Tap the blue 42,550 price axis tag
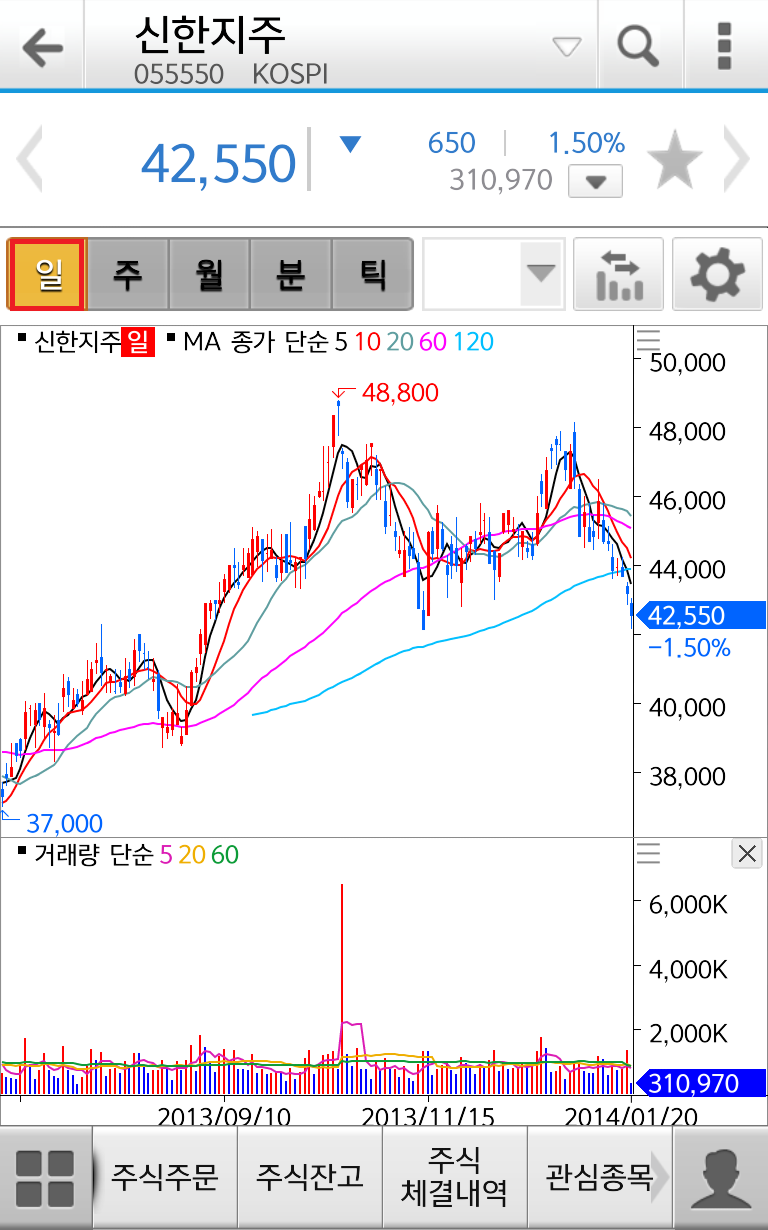This screenshot has width=768, height=1230. coord(700,616)
